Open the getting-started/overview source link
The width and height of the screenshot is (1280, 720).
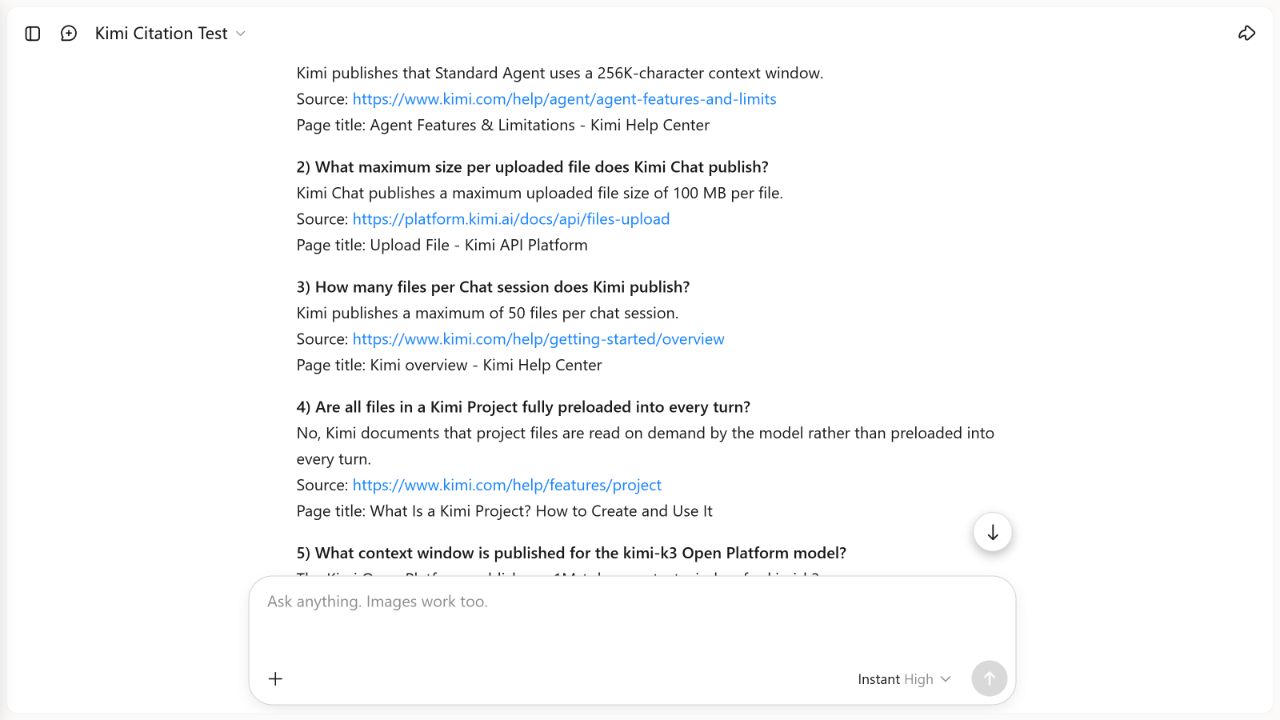[x=538, y=339]
